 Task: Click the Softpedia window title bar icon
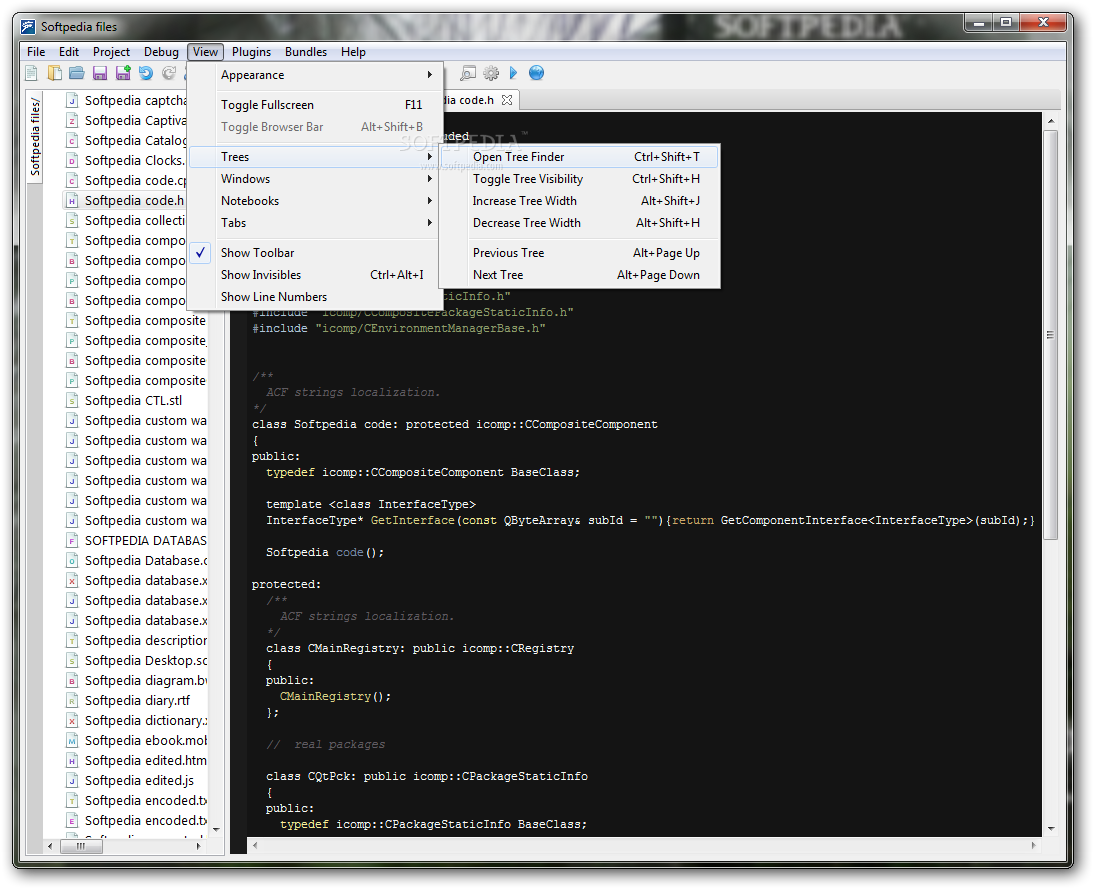(28, 27)
